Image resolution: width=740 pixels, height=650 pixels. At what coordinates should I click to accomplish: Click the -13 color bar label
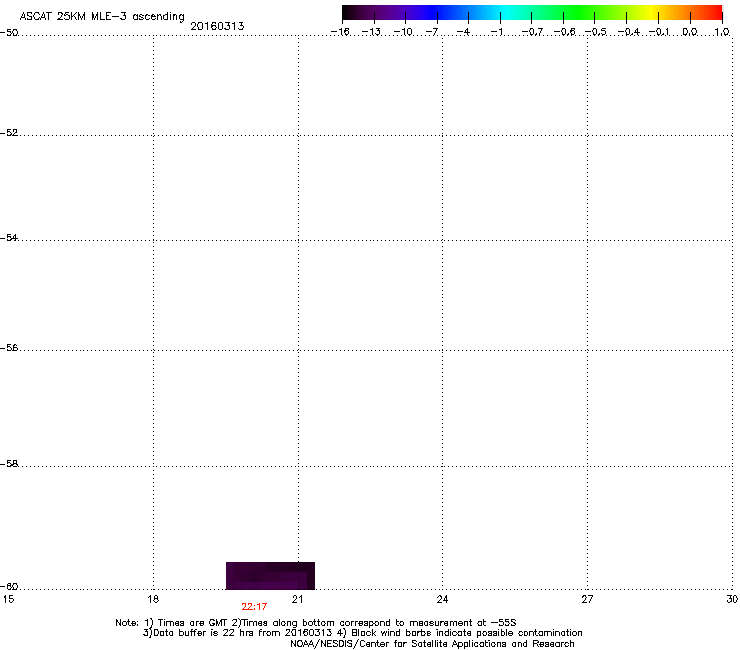(371, 32)
